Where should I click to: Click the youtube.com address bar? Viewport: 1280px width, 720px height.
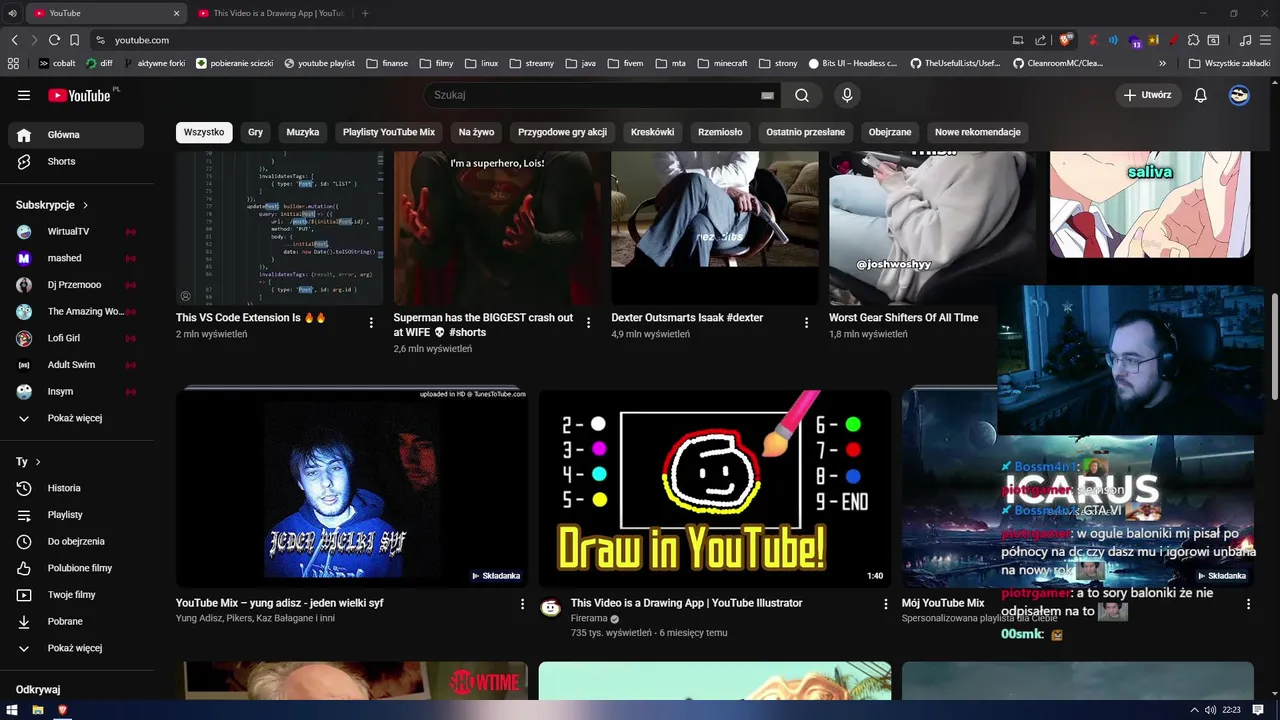point(550,40)
